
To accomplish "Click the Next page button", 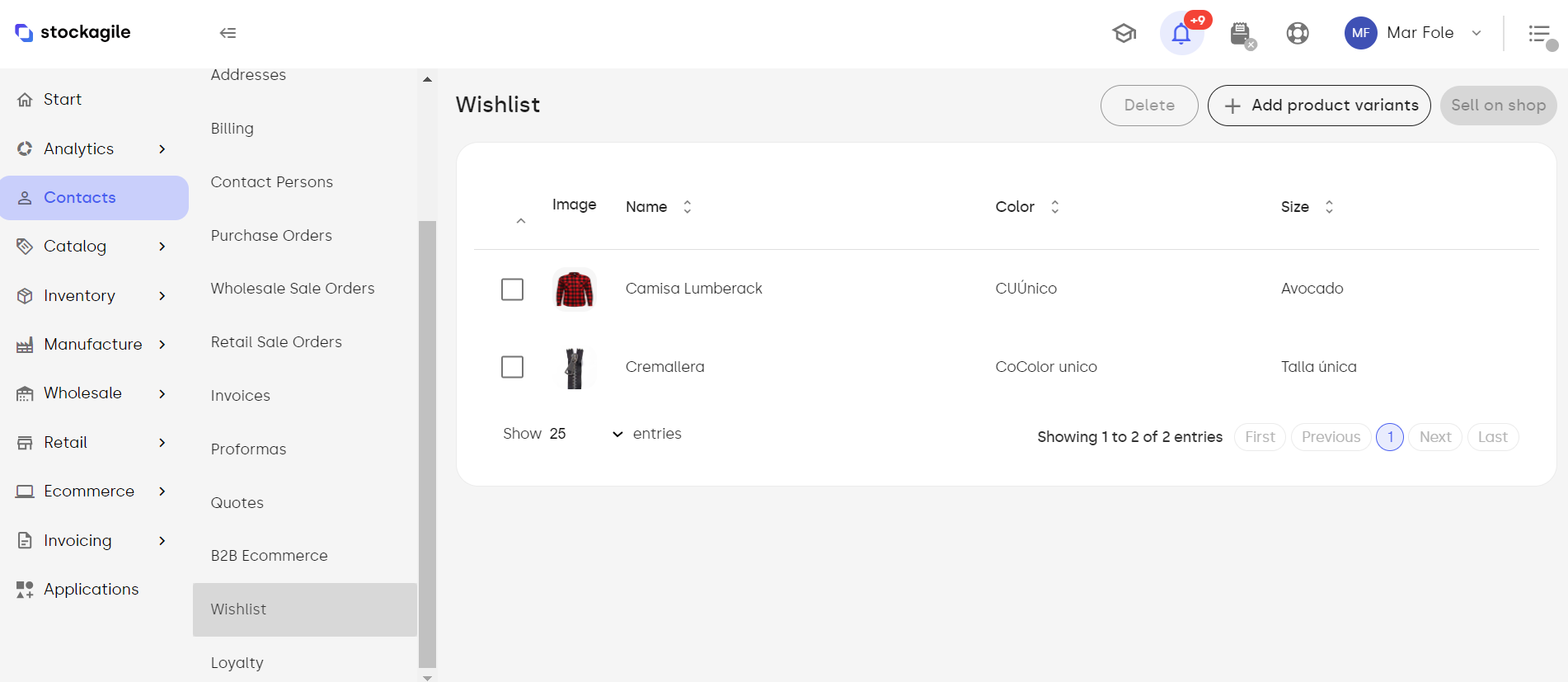I will coord(1435,437).
